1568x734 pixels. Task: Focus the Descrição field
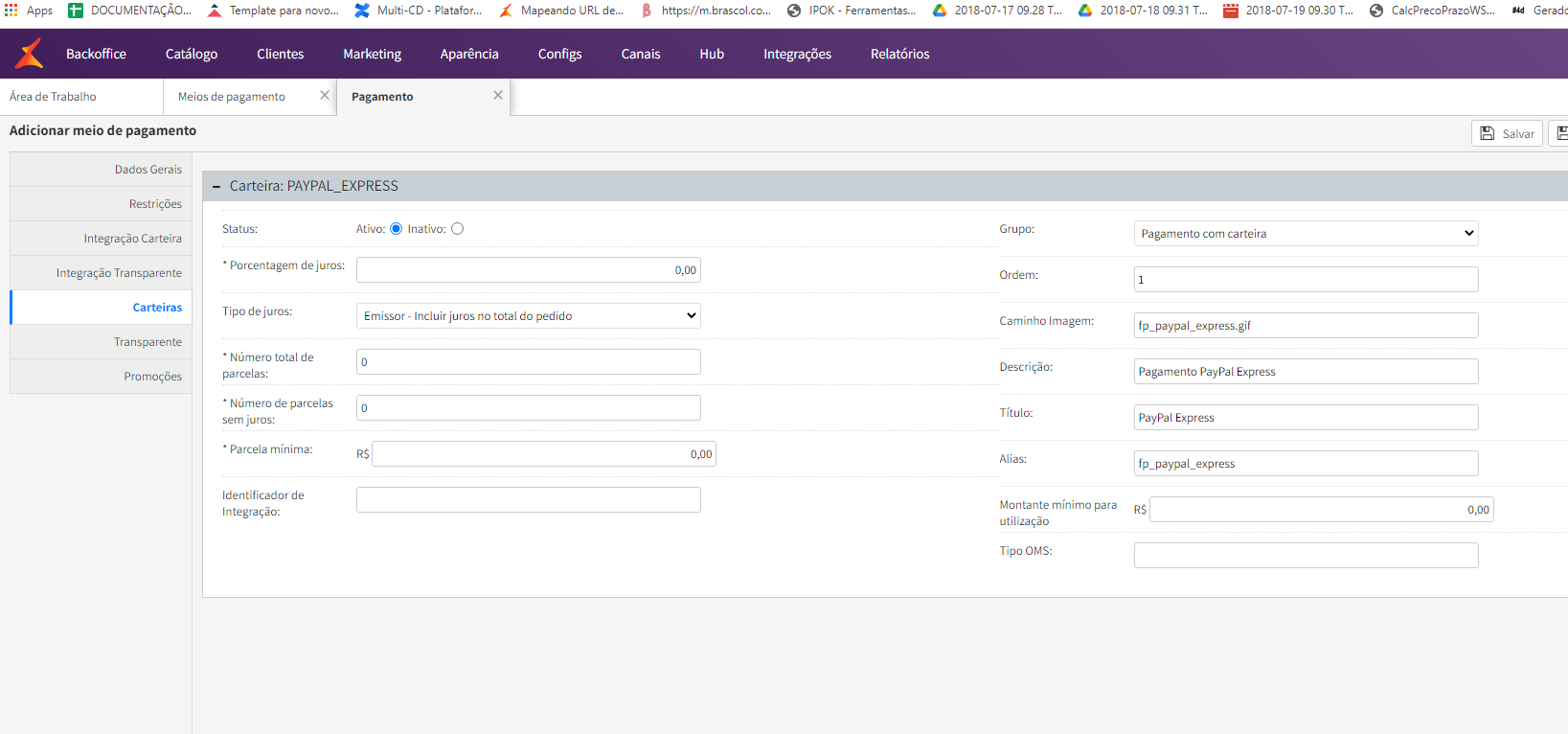point(1307,372)
